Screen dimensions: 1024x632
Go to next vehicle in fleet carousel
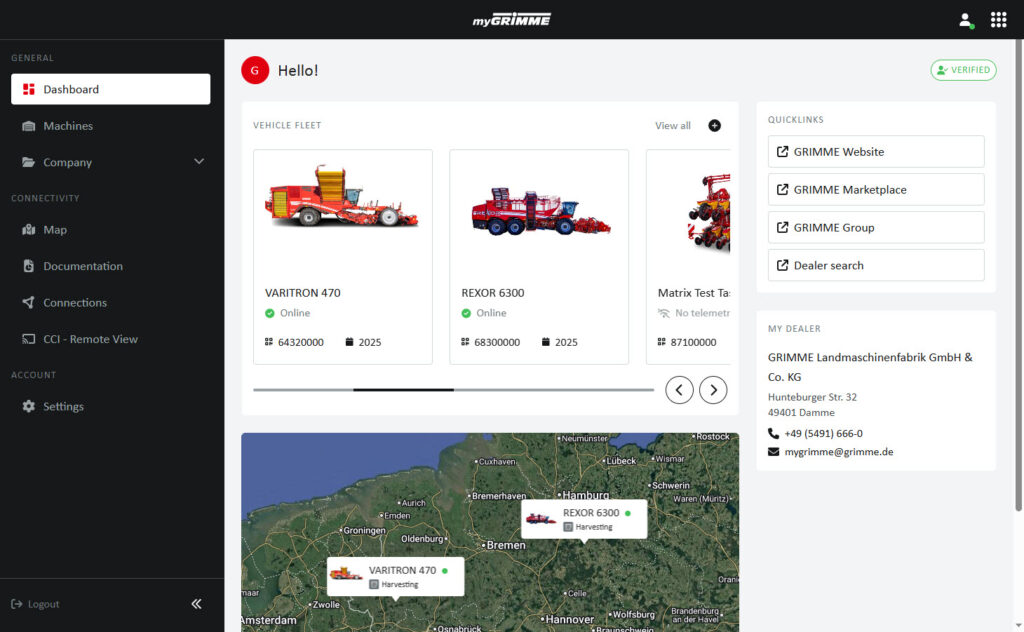[x=713, y=390]
